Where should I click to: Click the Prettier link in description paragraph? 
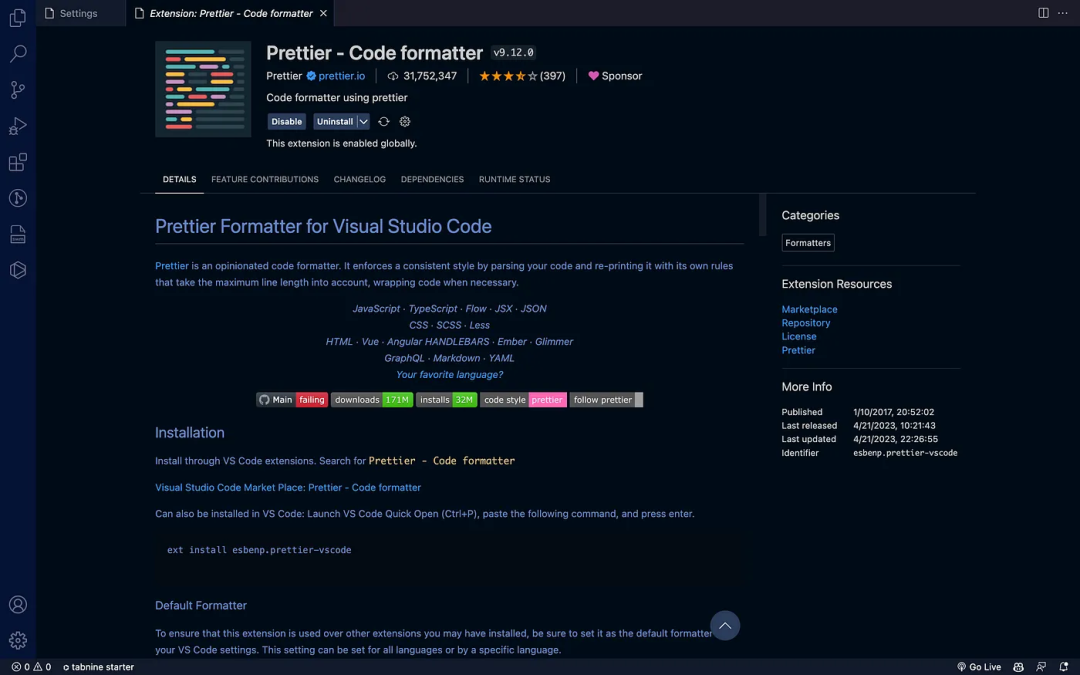click(172, 266)
